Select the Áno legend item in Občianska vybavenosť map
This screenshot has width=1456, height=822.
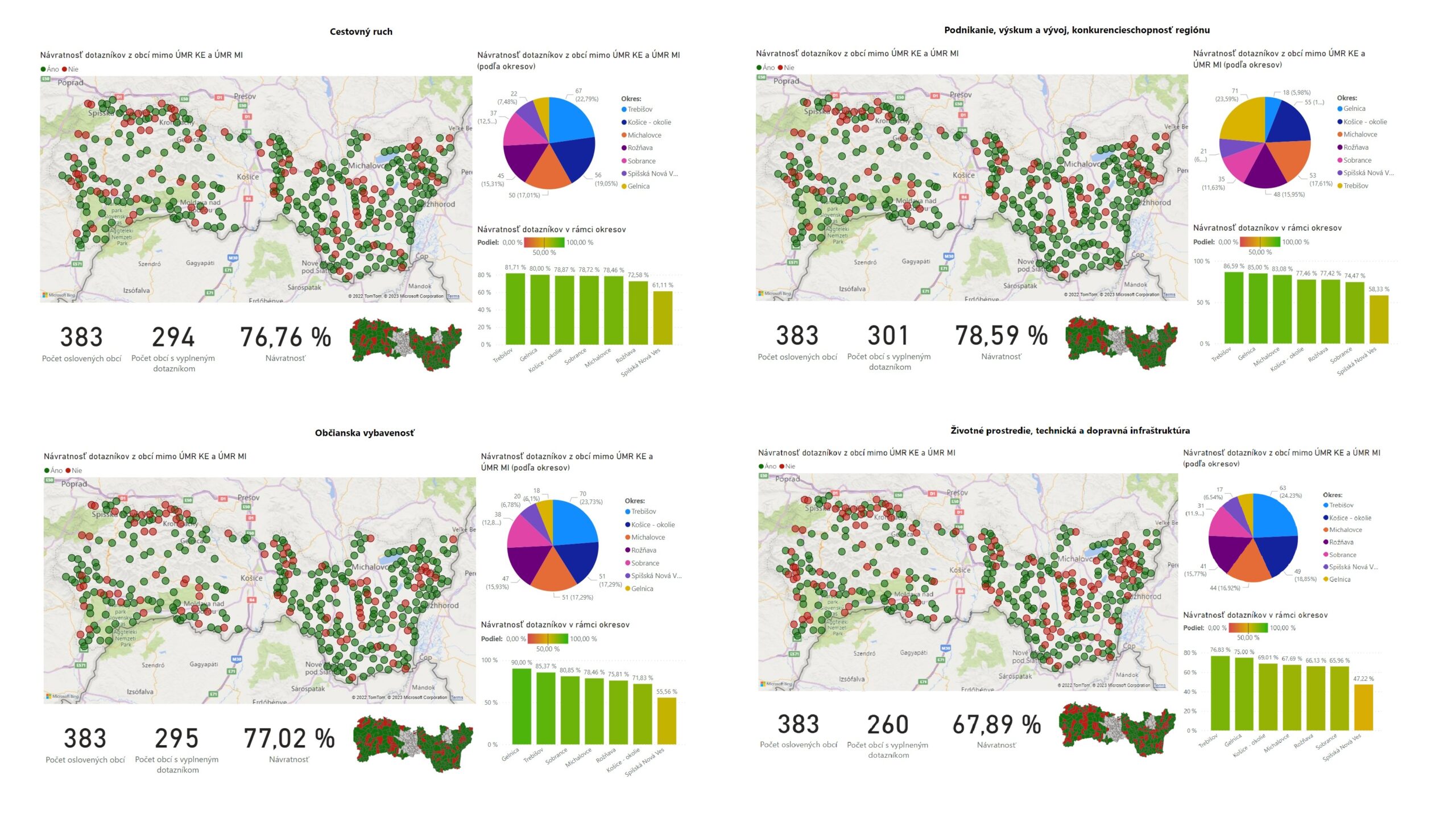tap(53, 470)
